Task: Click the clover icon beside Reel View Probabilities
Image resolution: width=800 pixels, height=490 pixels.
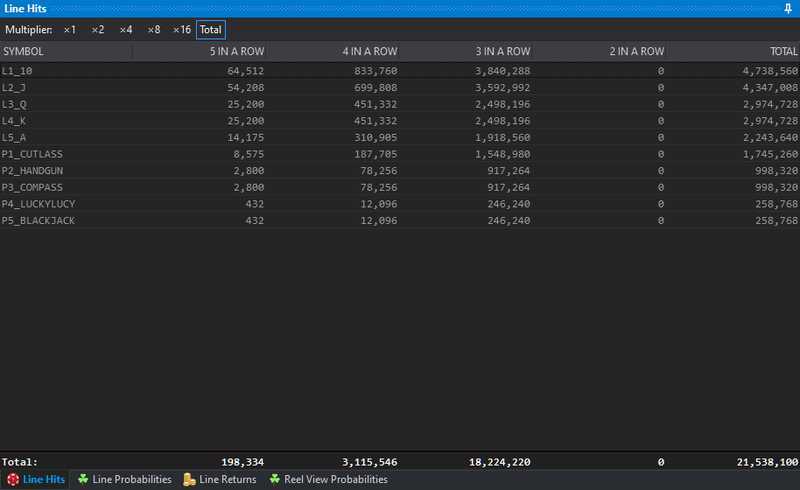Action: [x=275, y=479]
